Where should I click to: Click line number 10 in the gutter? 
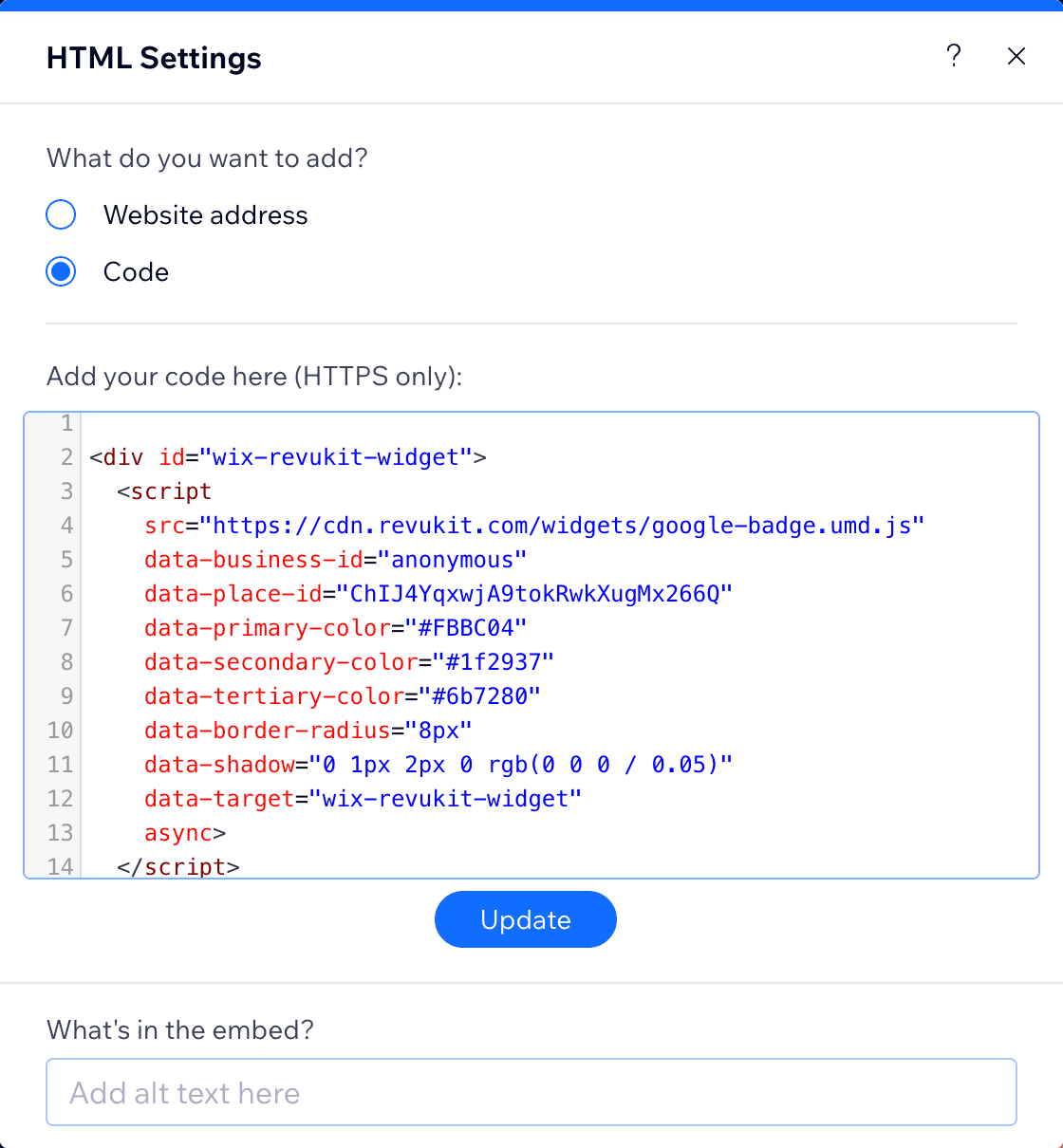click(x=59, y=730)
